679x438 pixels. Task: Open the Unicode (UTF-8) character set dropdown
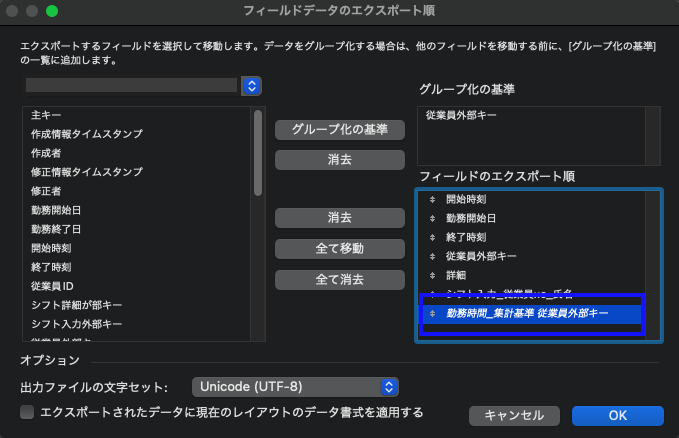coord(294,386)
